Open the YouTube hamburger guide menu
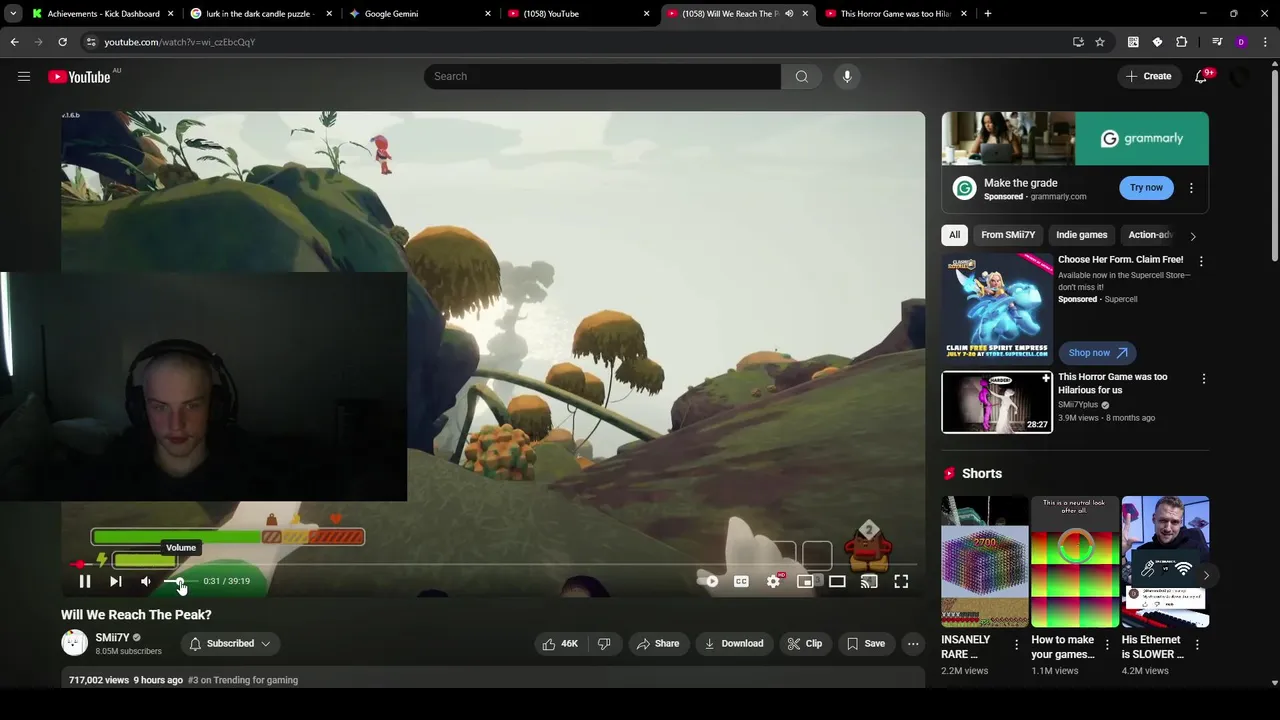 coord(24,76)
